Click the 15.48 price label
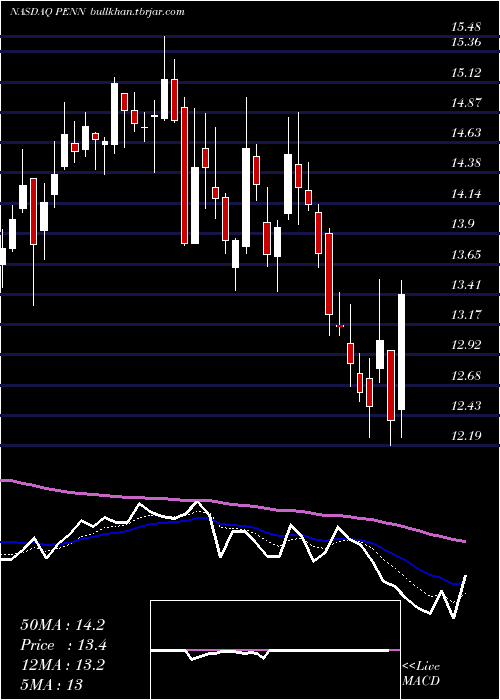Image resolution: width=500 pixels, height=700 pixels. click(x=466, y=27)
